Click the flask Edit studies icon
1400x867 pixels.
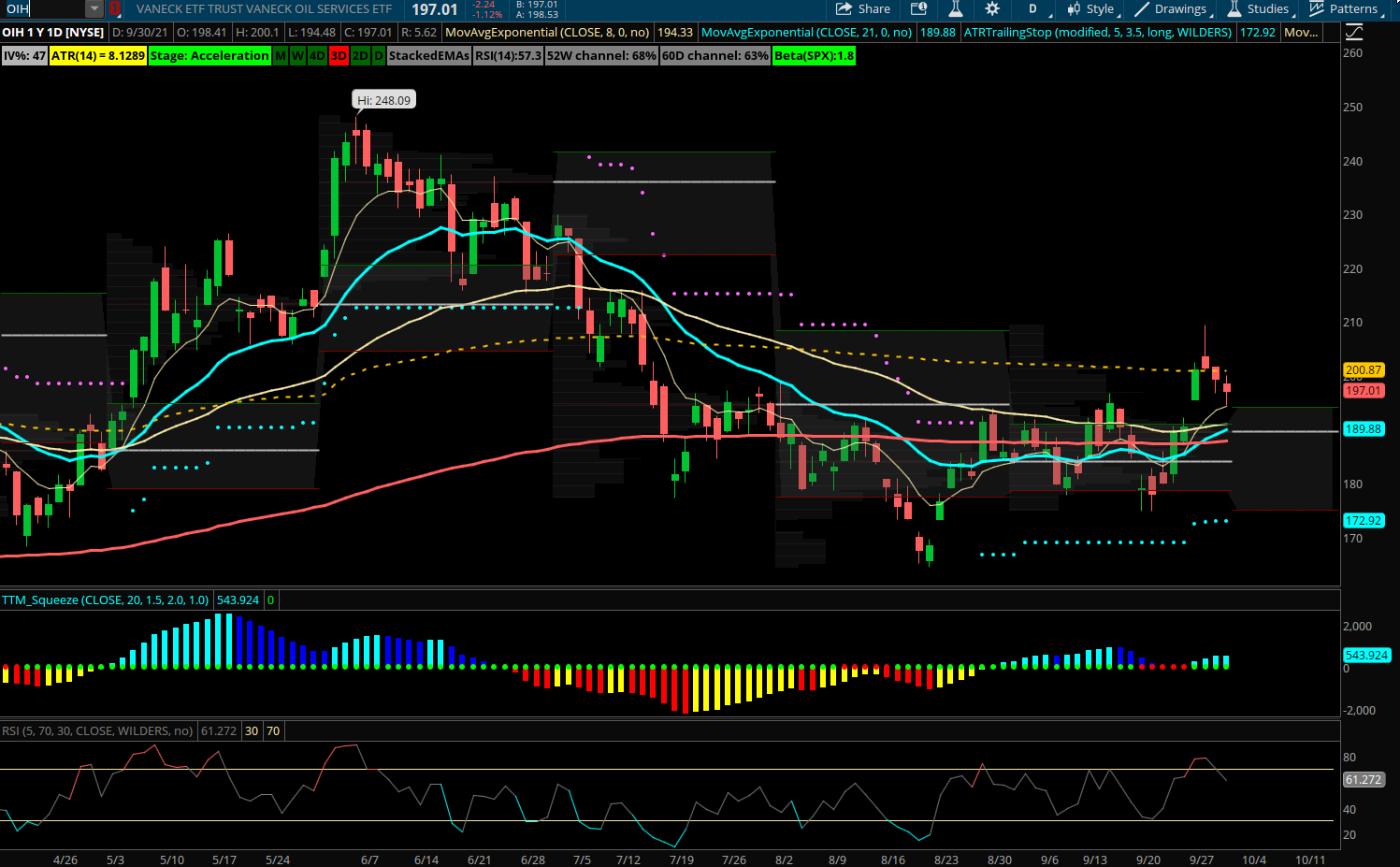[x=955, y=9]
